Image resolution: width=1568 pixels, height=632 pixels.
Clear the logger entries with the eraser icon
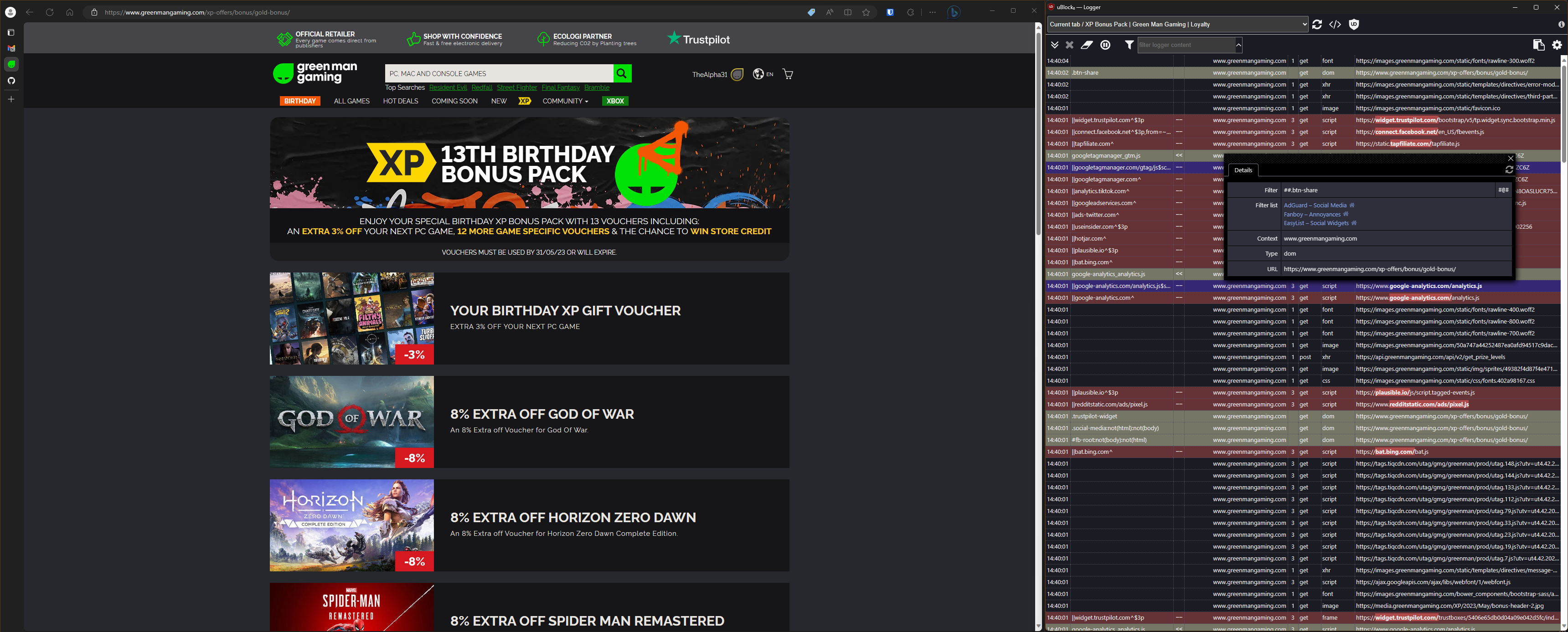pyautogui.click(x=1088, y=44)
